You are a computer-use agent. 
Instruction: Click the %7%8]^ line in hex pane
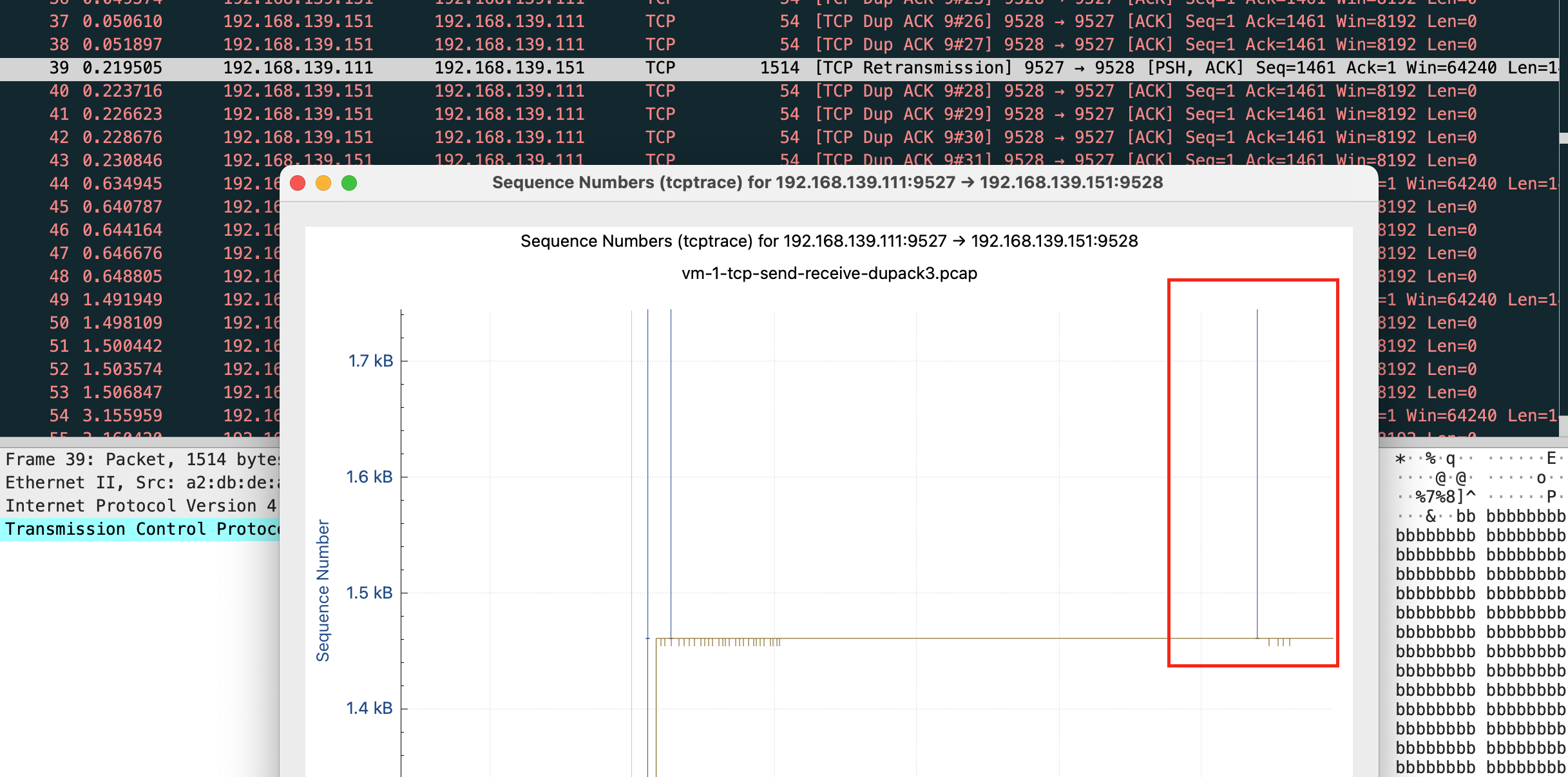tap(1445, 497)
